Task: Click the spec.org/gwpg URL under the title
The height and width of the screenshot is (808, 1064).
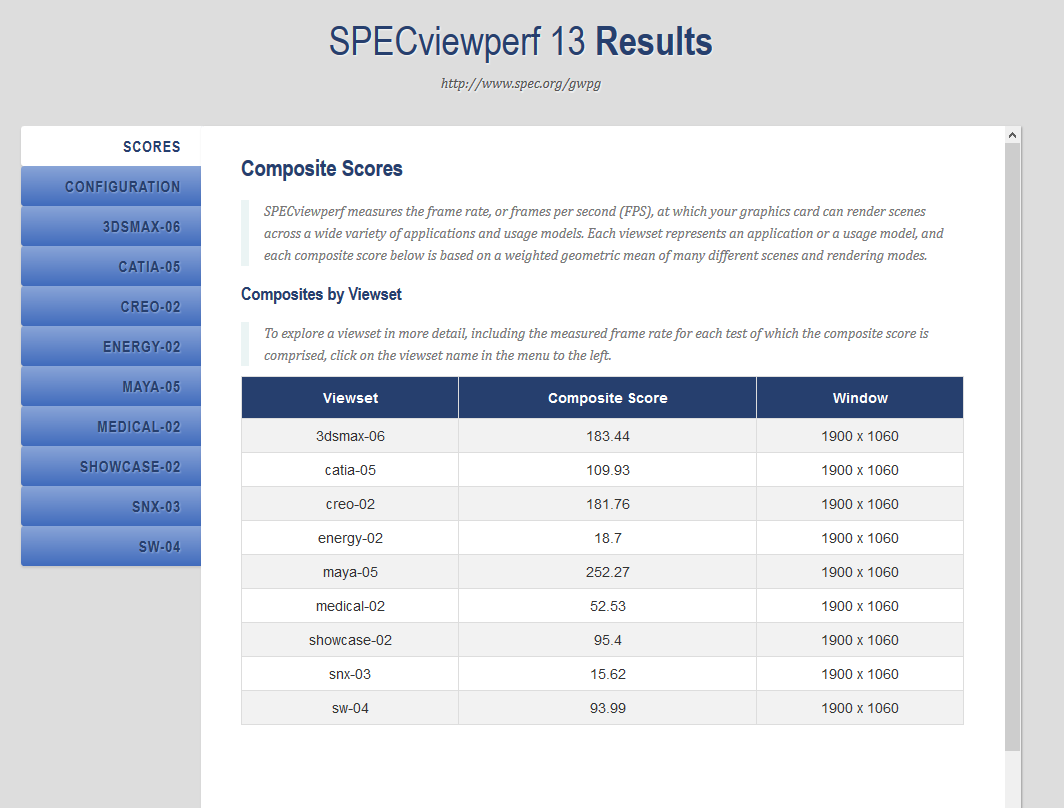Action: click(520, 84)
